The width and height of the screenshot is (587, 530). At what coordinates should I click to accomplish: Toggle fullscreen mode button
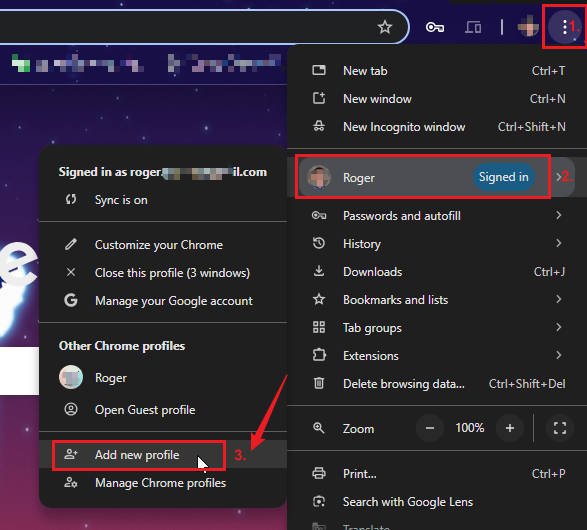[x=560, y=427]
